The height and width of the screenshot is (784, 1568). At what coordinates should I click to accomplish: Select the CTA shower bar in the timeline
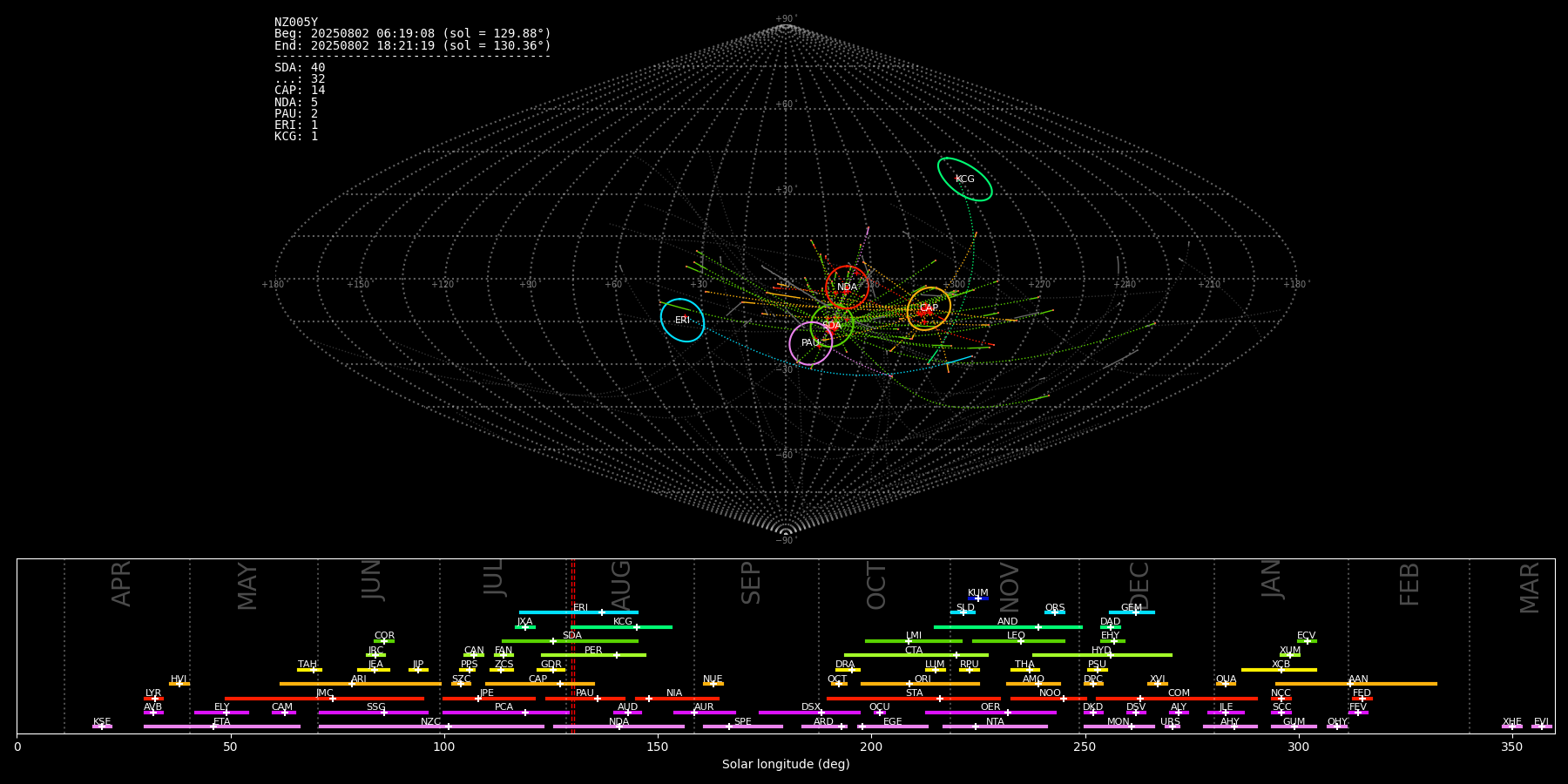click(916, 655)
